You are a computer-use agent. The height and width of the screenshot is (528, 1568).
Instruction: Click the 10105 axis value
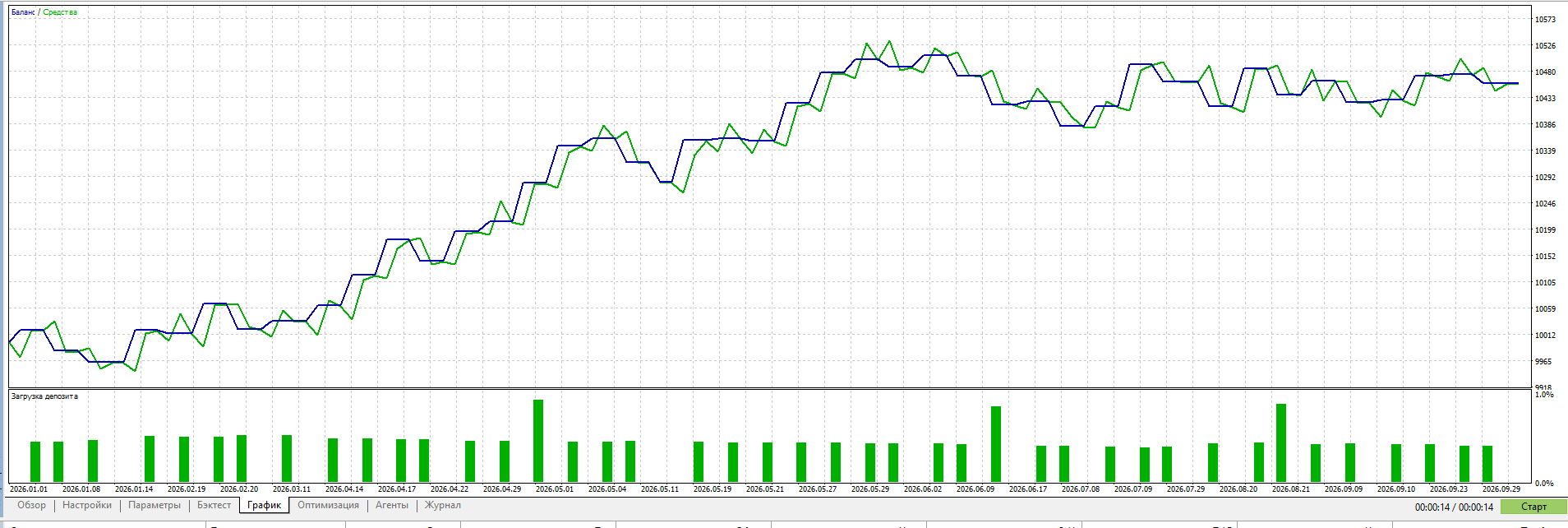pyautogui.click(x=1545, y=283)
